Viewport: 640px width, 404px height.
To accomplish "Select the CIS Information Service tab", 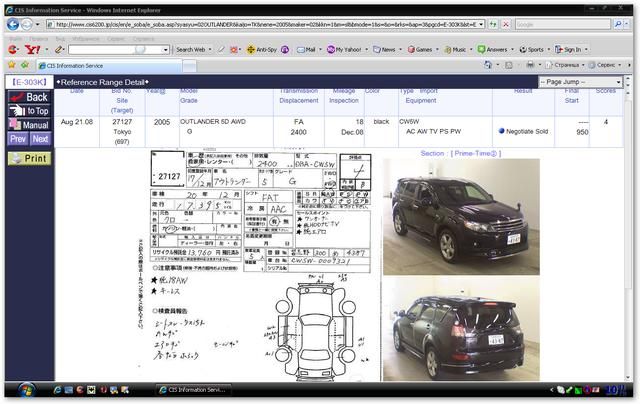I will (109, 66).
